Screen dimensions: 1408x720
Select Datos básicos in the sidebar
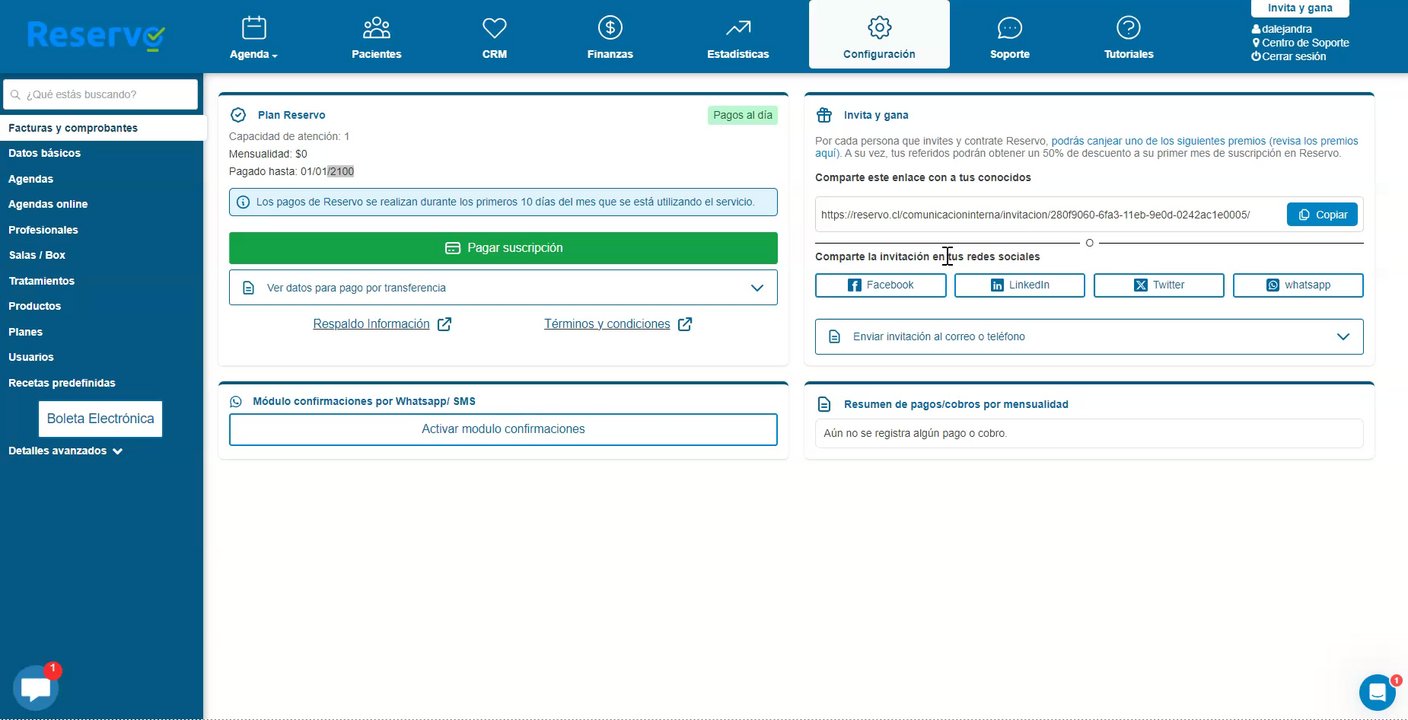click(44, 153)
